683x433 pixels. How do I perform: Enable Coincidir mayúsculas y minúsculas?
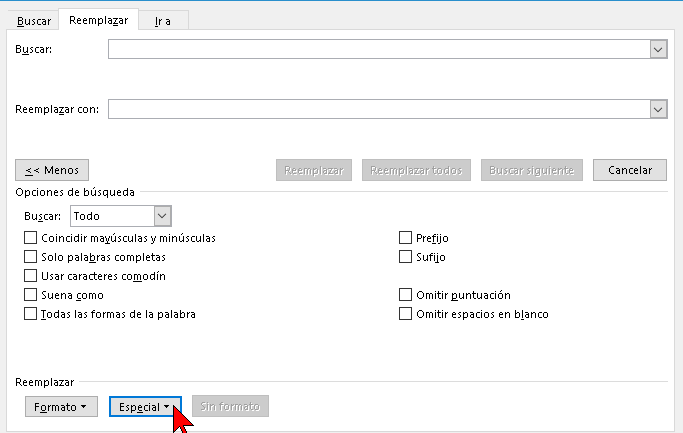30,238
